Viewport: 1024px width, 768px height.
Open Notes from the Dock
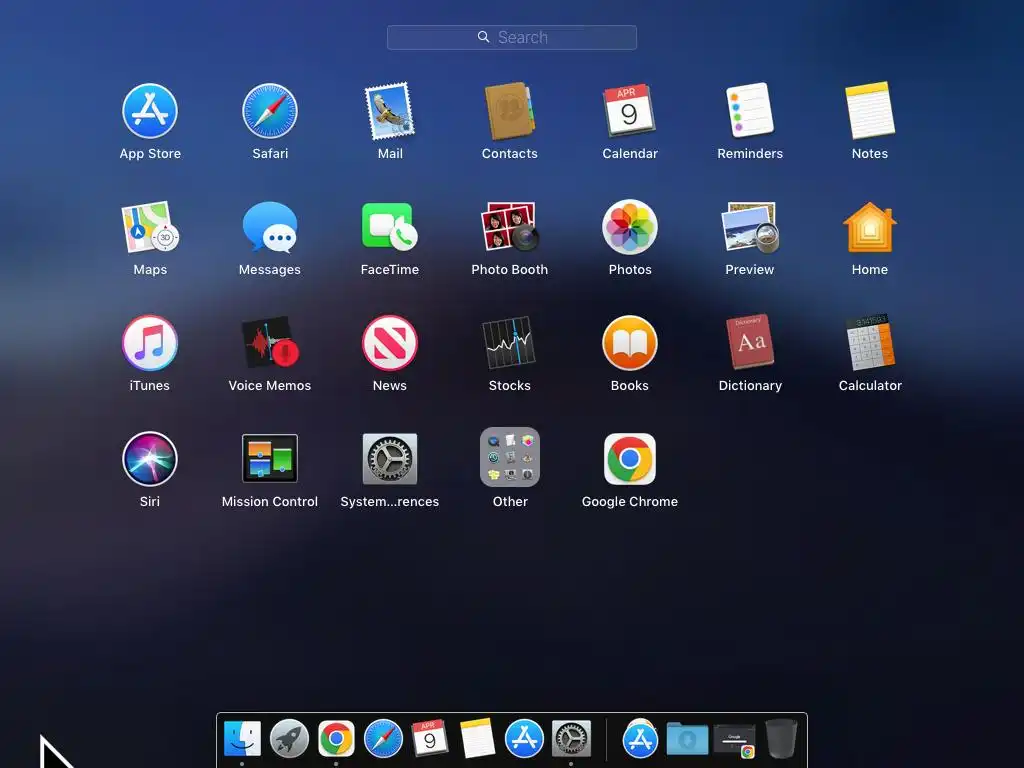click(x=477, y=738)
